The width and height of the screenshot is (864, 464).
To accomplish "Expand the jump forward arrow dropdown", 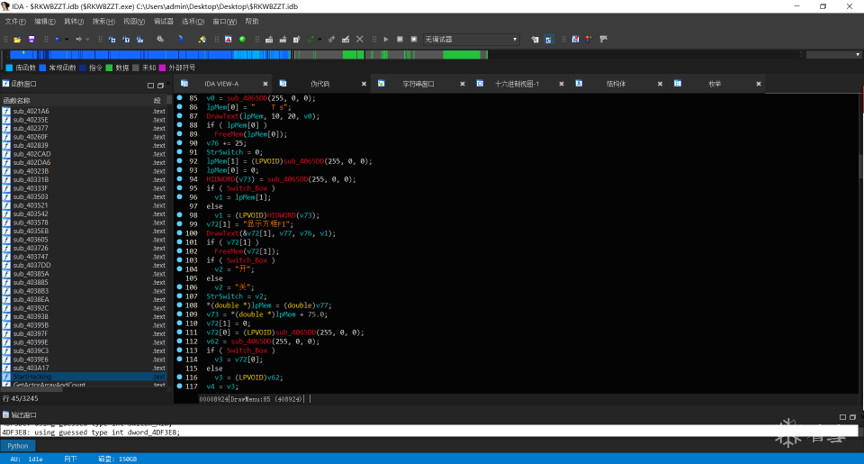I will click(x=89, y=40).
